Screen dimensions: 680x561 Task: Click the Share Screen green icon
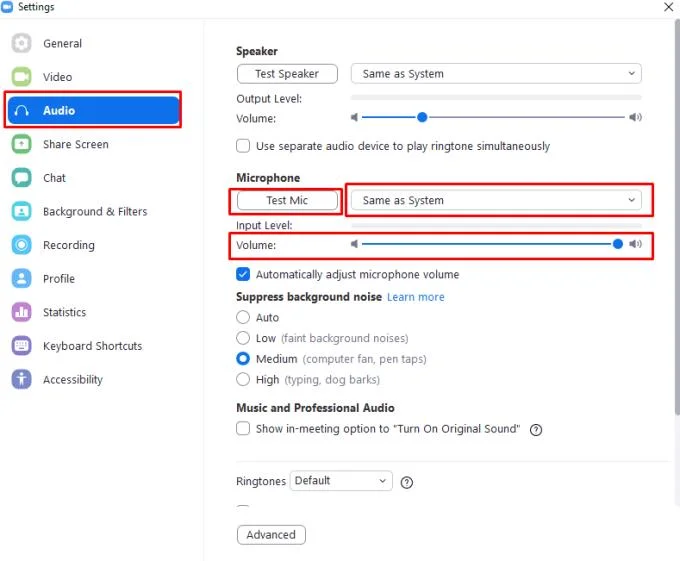pyautogui.click(x=21, y=144)
